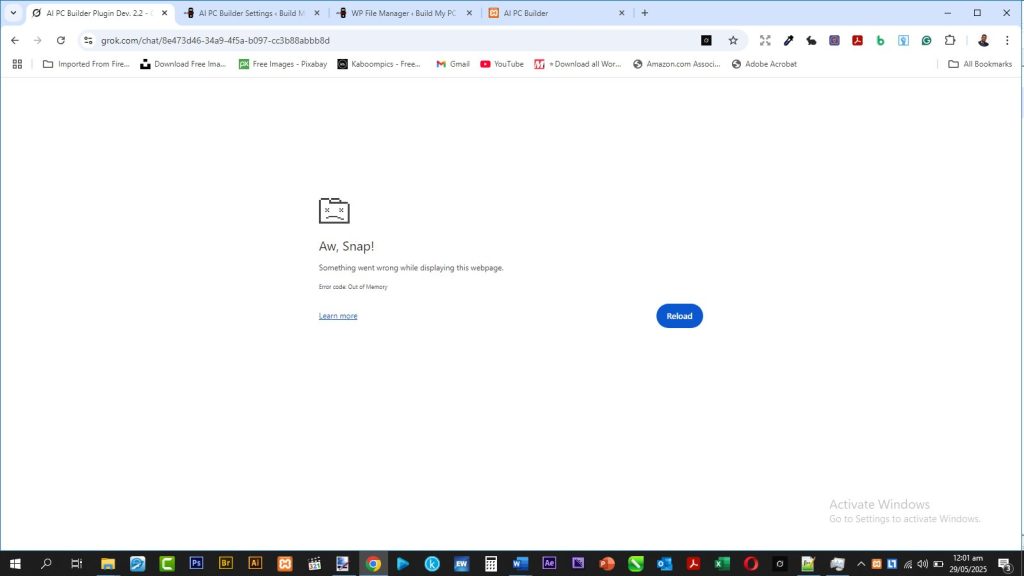
Task: Open the Extensions puzzle piece menu
Action: pyautogui.click(x=950, y=40)
